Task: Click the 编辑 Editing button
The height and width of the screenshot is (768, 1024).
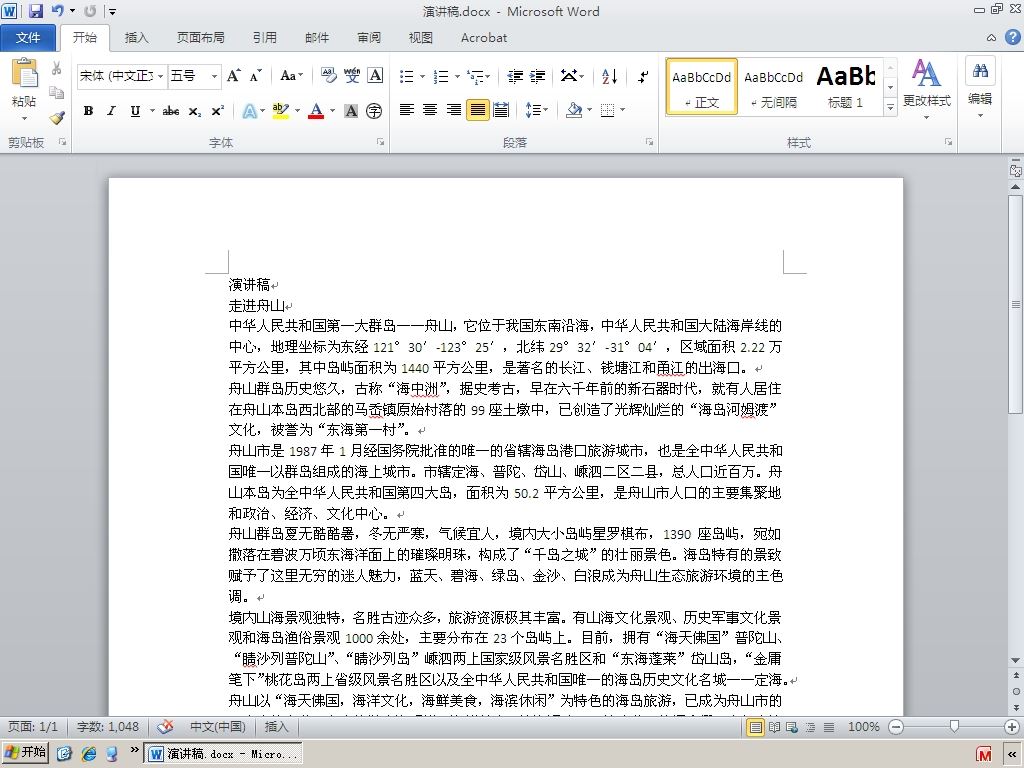Action: tap(980, 89)
